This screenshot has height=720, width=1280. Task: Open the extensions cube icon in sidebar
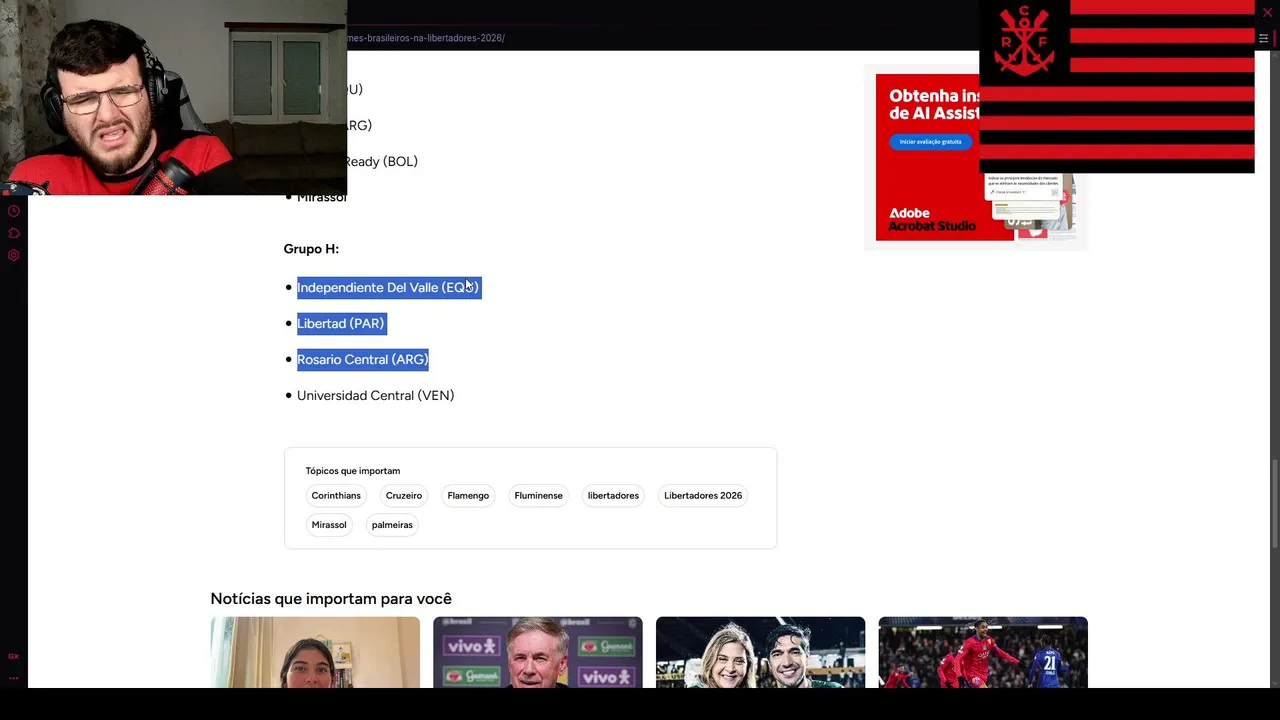click(x=13, y=233)
